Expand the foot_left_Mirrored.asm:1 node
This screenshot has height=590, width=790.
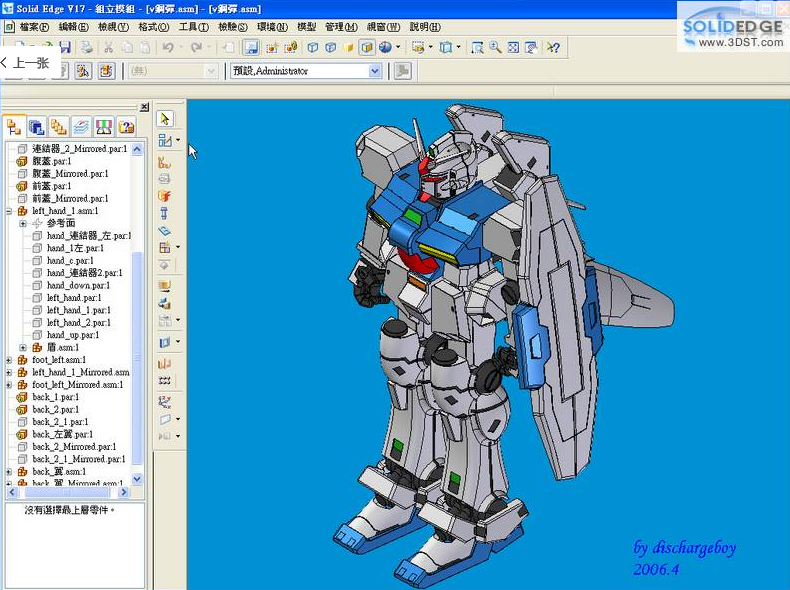9,385
